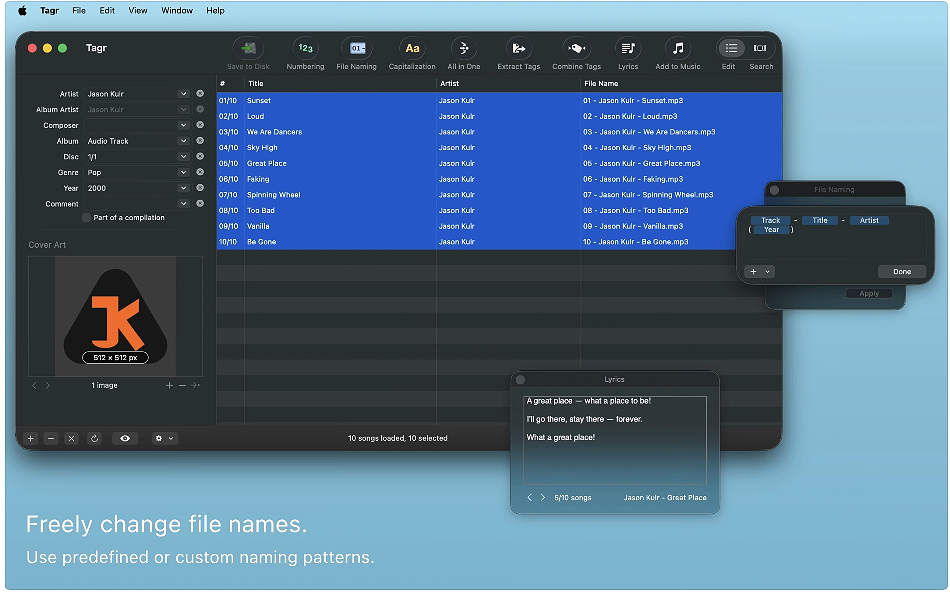Open the gear settings dropdown
Screen dimensions: 950x594
pyautogui.click(x=164, y=438)
